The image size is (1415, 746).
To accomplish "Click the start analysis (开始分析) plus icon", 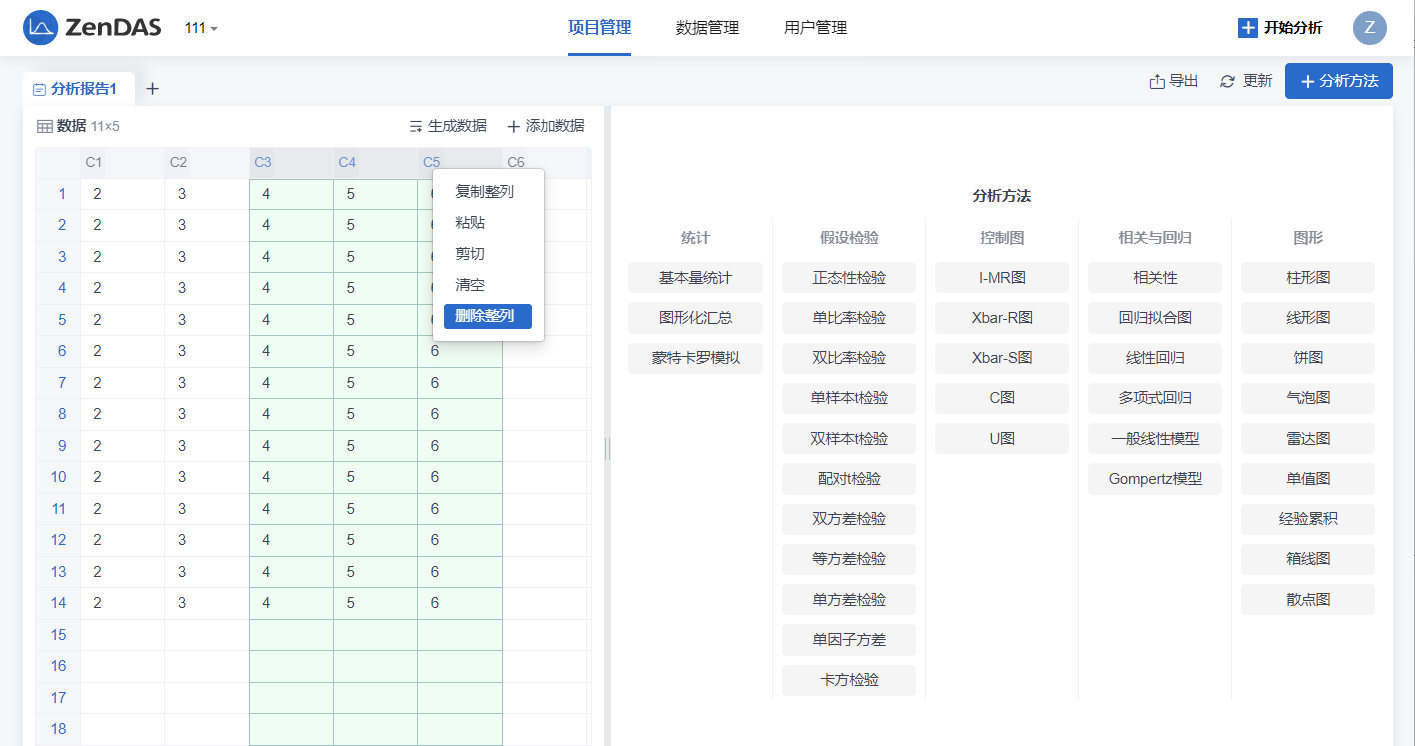I will pos(1247,28).
